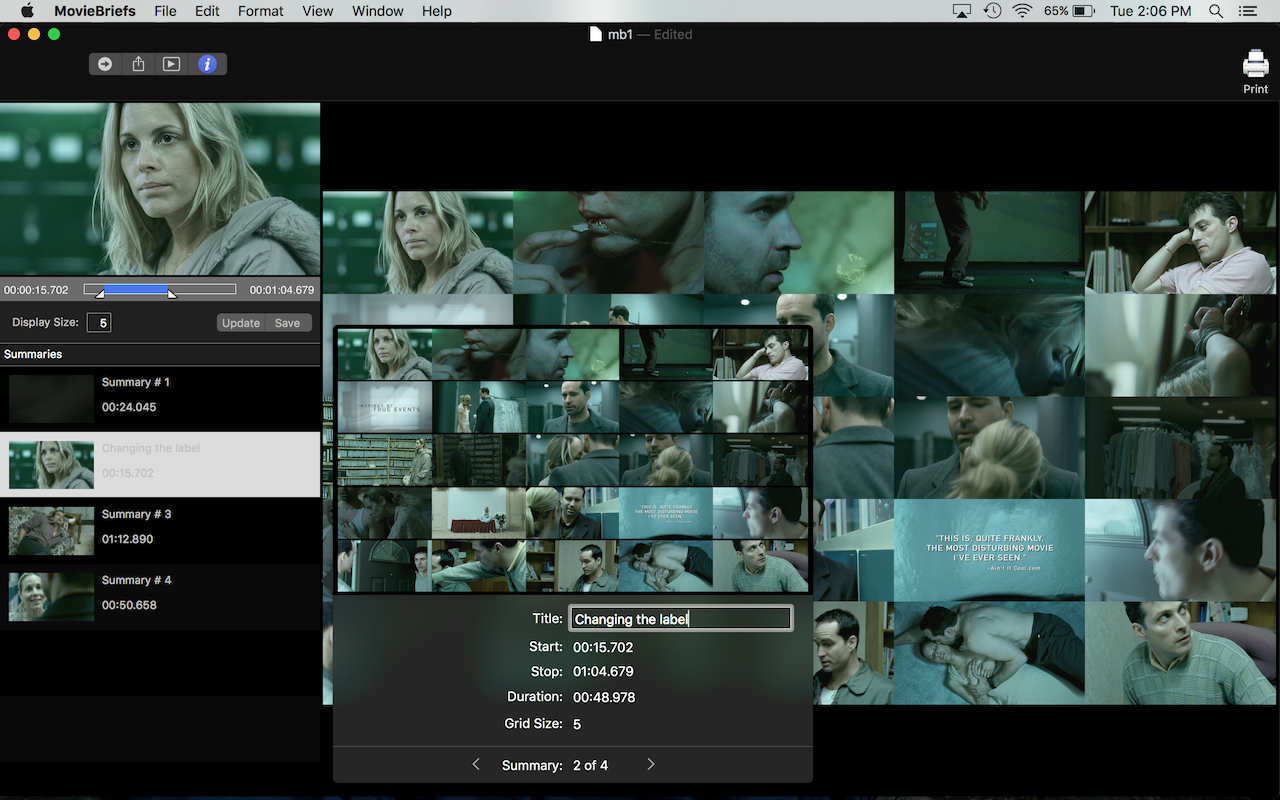The width and height of the screenshot is (1280, 800).
Task: Select Summary # 3 in the list
Action: (160, 530)
